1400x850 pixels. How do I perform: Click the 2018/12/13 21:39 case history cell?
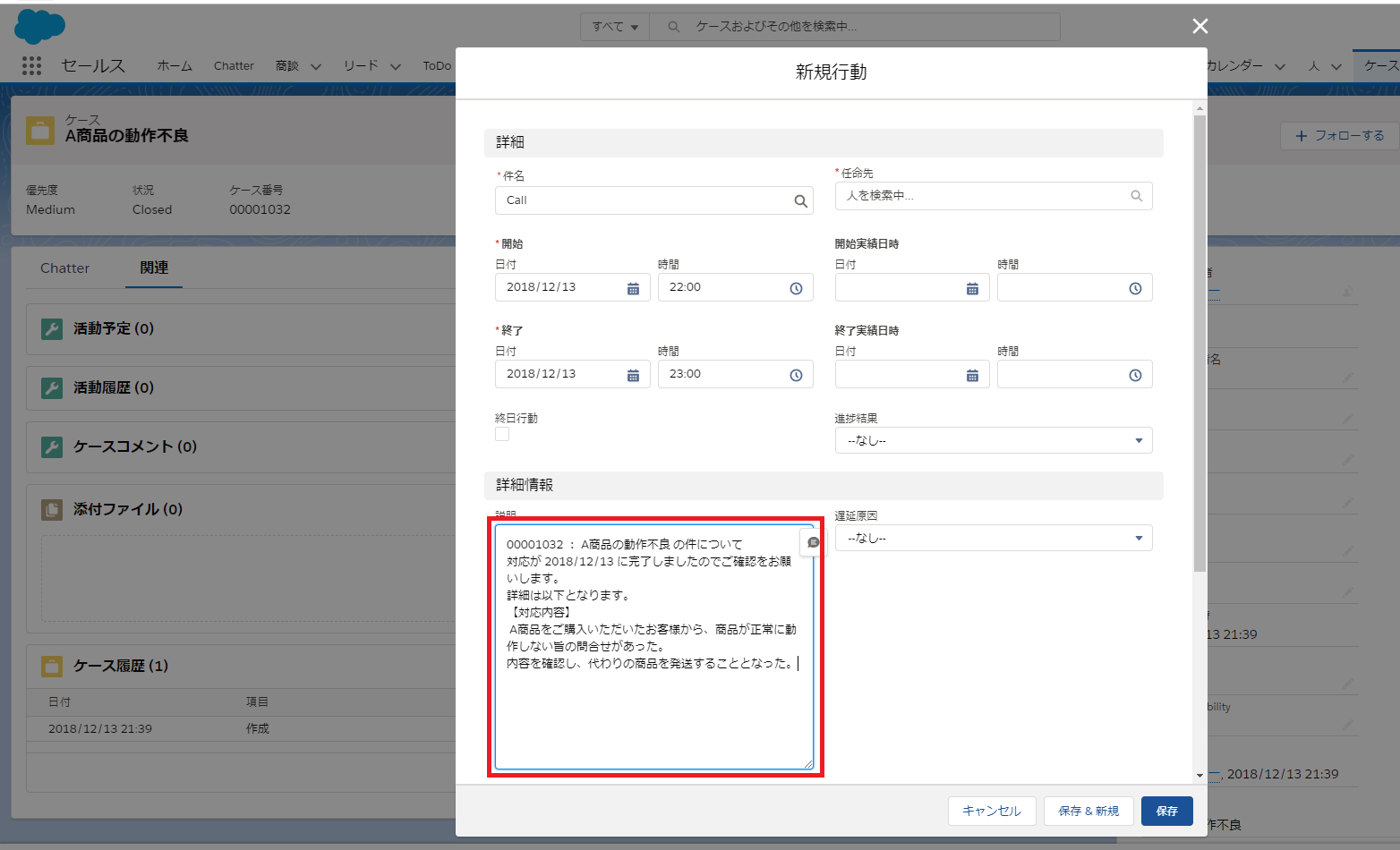tap(100, 728)
